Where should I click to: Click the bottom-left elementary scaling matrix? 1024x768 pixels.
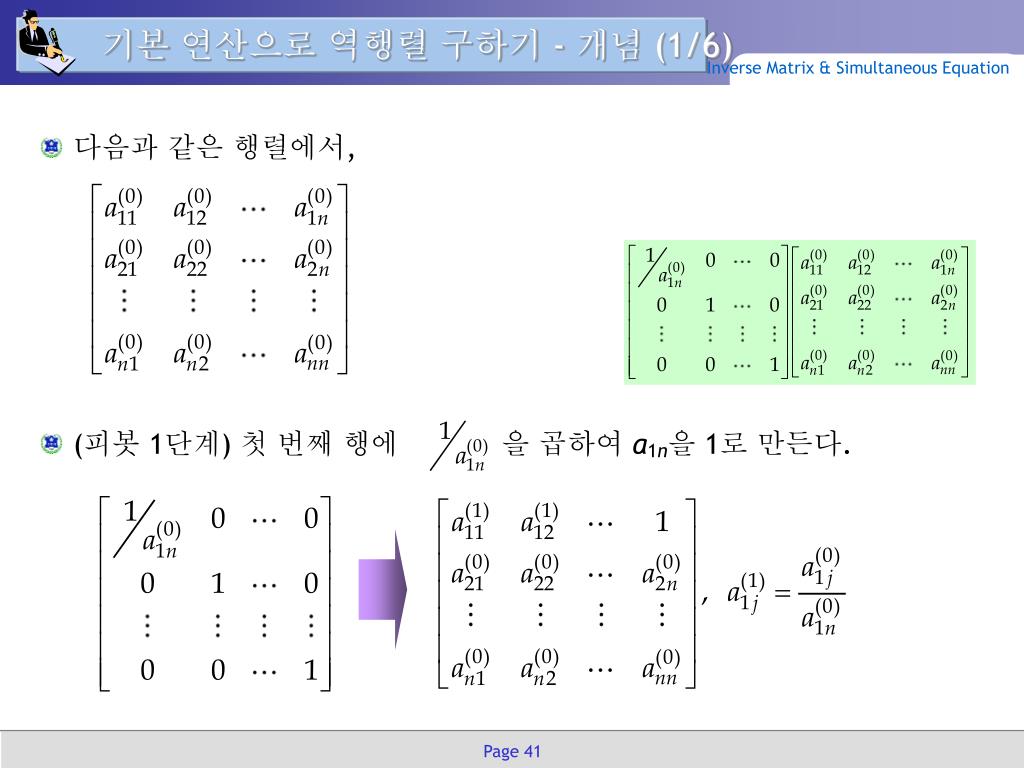tap(216, 593)
